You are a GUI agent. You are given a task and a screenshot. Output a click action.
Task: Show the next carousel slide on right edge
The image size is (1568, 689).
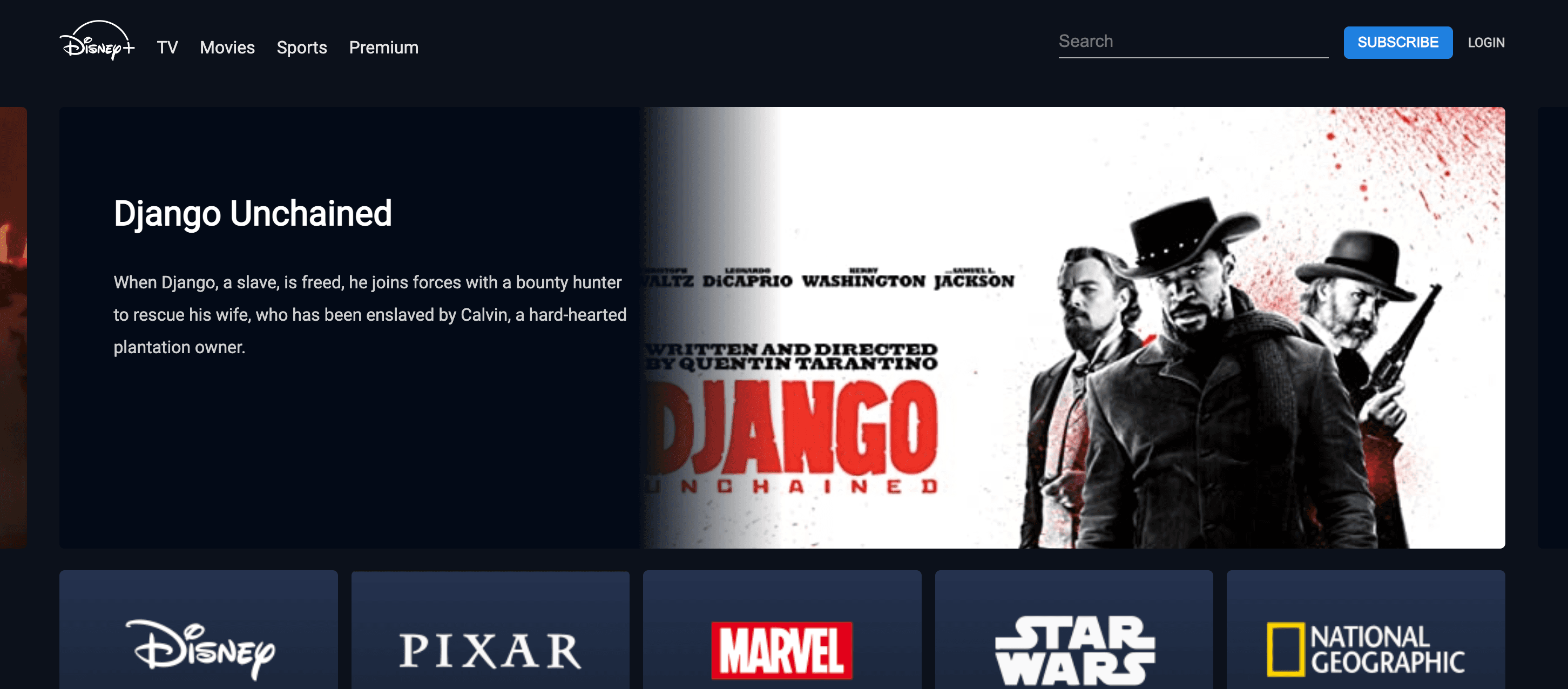click(1552, 327)
